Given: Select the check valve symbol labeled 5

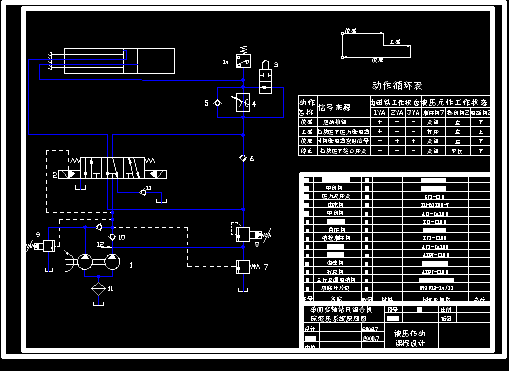Looking at the screenshot, I should pyautogui.click(x=217, y=103).
